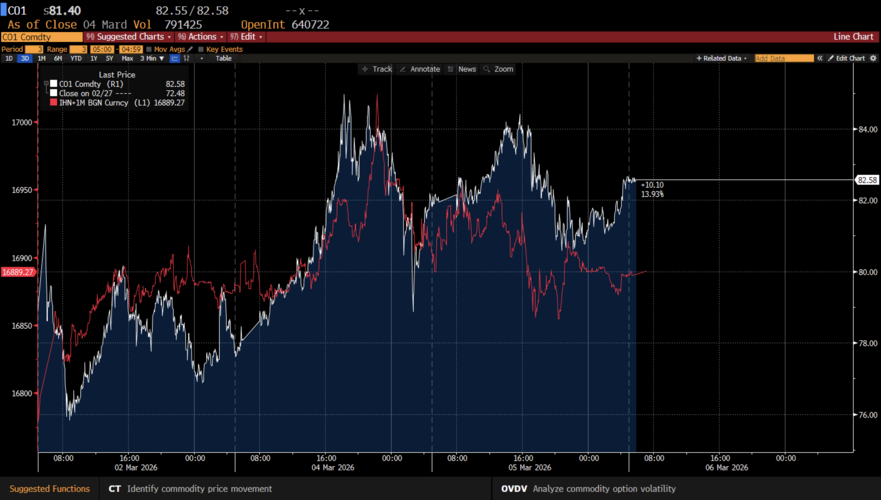Open the Zoom magnifier tool
This screenshot has width=881, height=500.
click(499, 69)
